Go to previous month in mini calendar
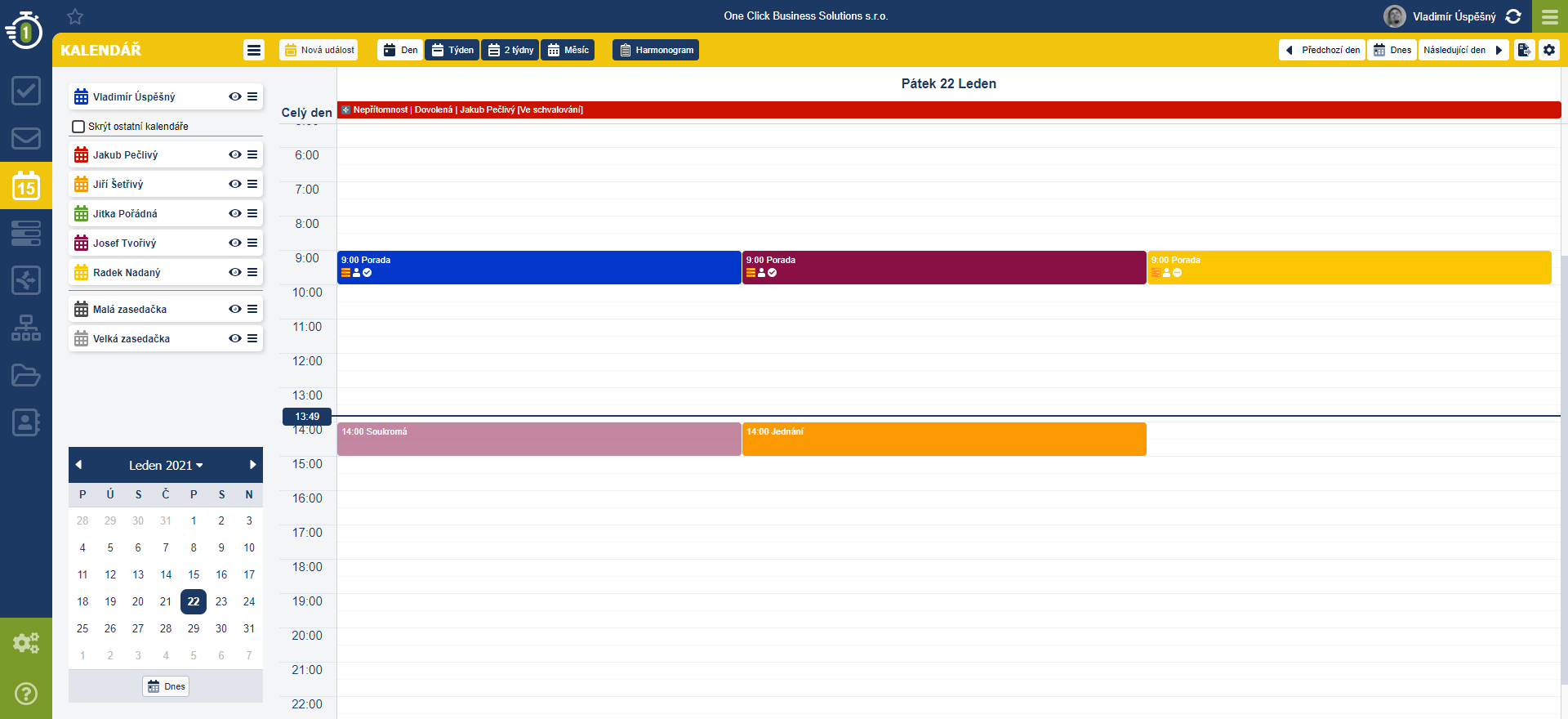Image resolution: width=1568 pixels, height=719 pixels. click(x=78, y=465)
